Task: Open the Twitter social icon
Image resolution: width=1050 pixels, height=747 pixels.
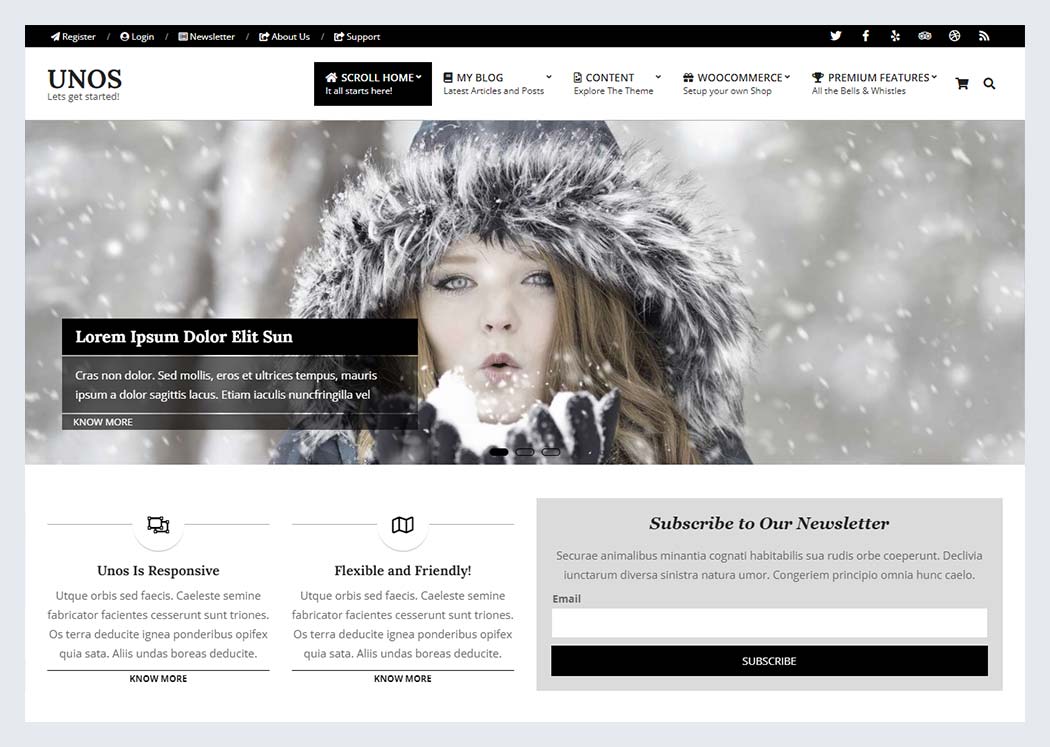Action: point(836,36)
